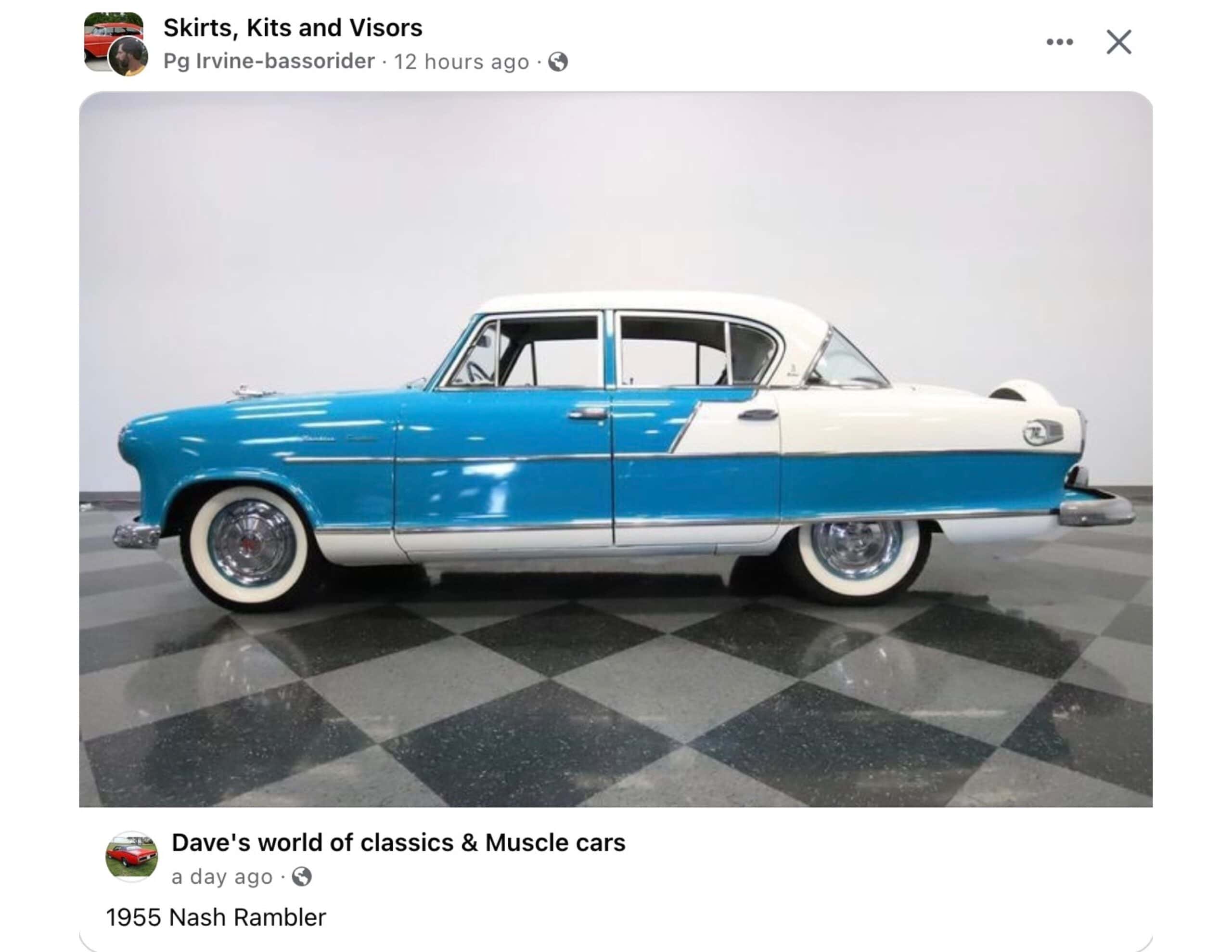This screenshot has width=1232, height=952.
Task: Open Dave's world of classics & Muscle cars page
Action: [x=398, y=843]
